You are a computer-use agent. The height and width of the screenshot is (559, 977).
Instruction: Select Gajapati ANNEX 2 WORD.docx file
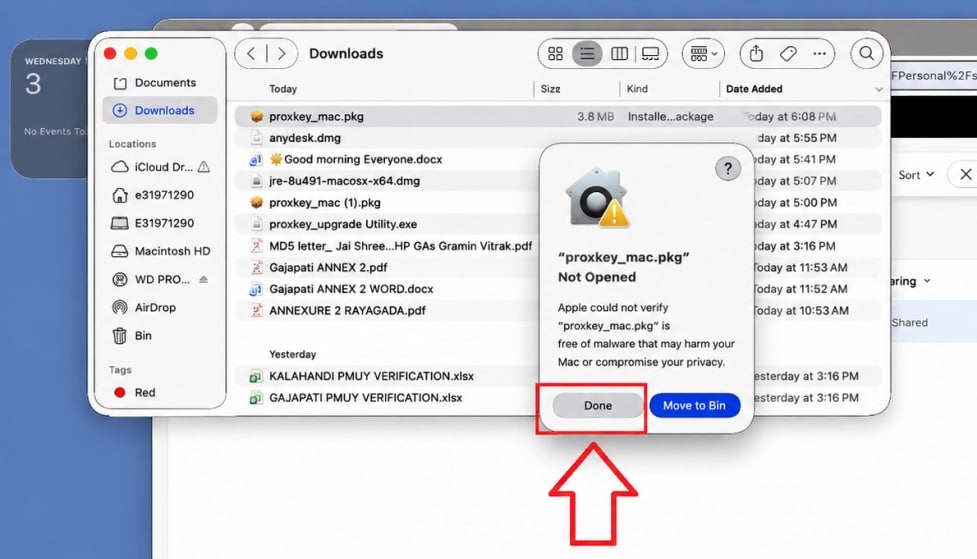(x=351, y=289)
